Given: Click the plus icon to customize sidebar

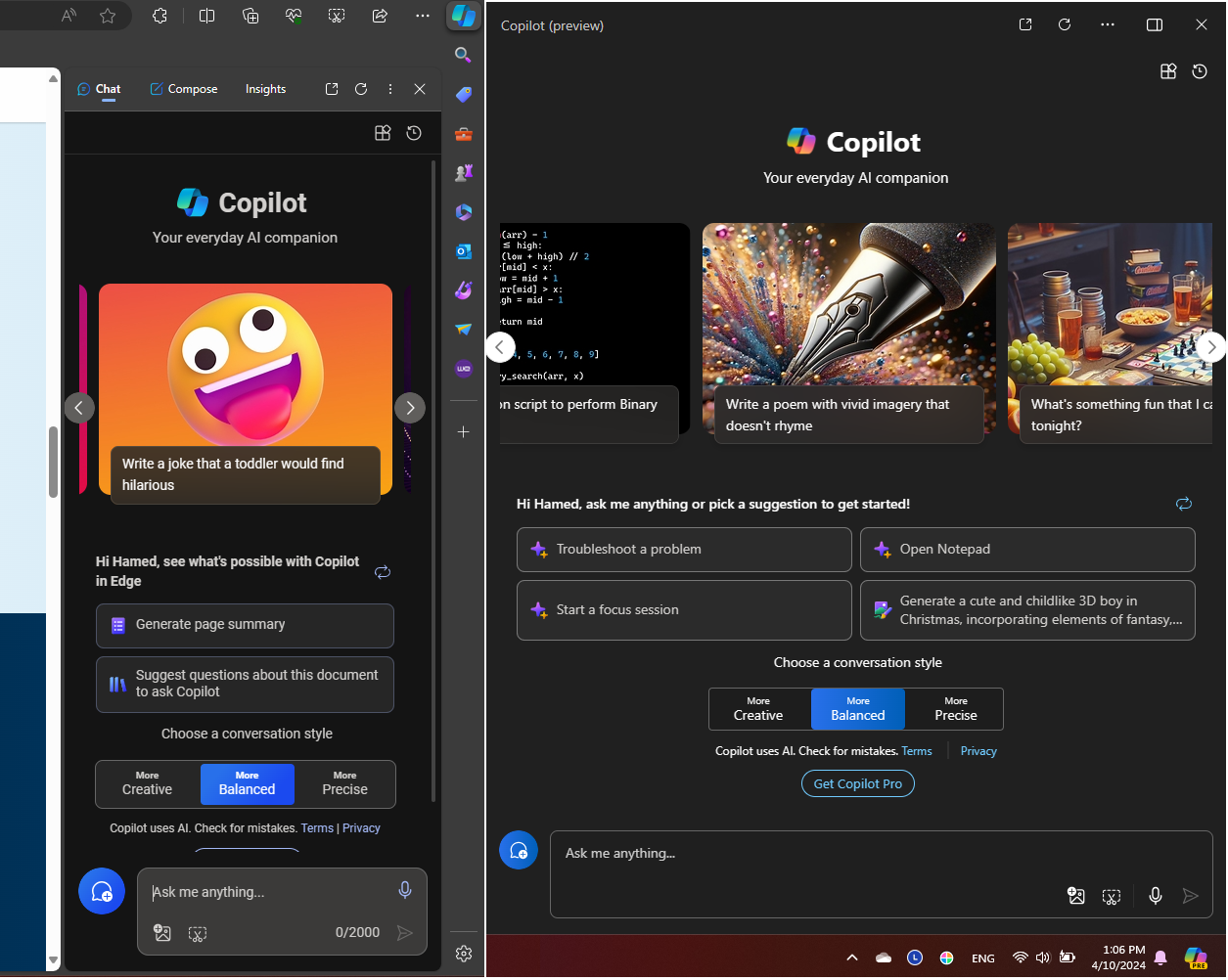Looking at the screenshot, I should [x=464, y=431].
